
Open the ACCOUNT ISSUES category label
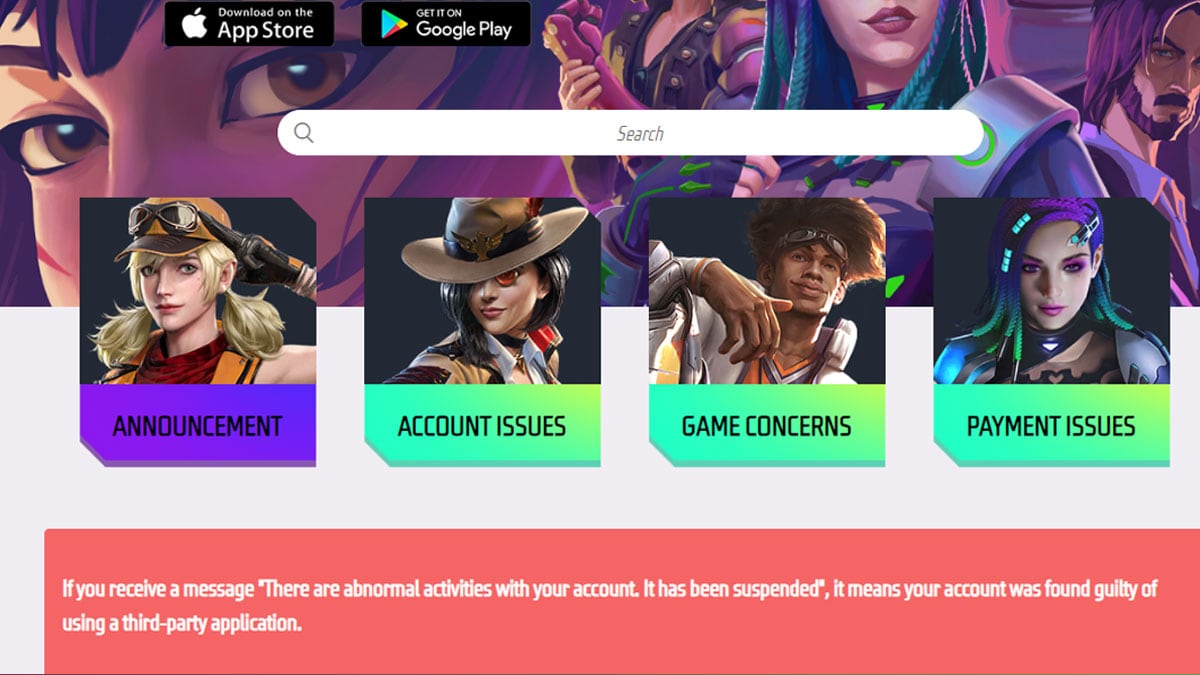(482, 425)
